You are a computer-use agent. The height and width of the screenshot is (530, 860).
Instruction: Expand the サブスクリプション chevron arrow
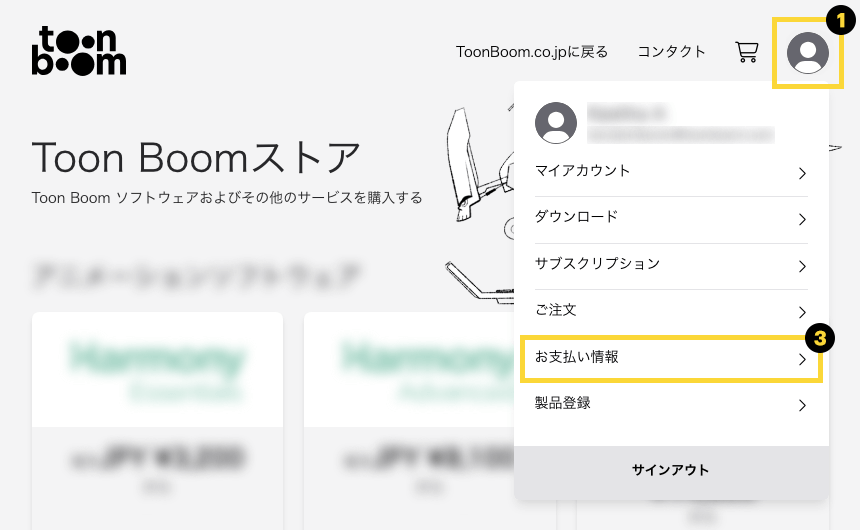[802, 266]
